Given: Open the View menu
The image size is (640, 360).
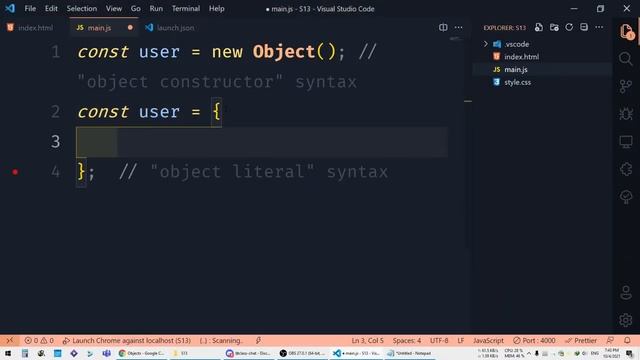Looking at the screenshot, I should (113, 8).
